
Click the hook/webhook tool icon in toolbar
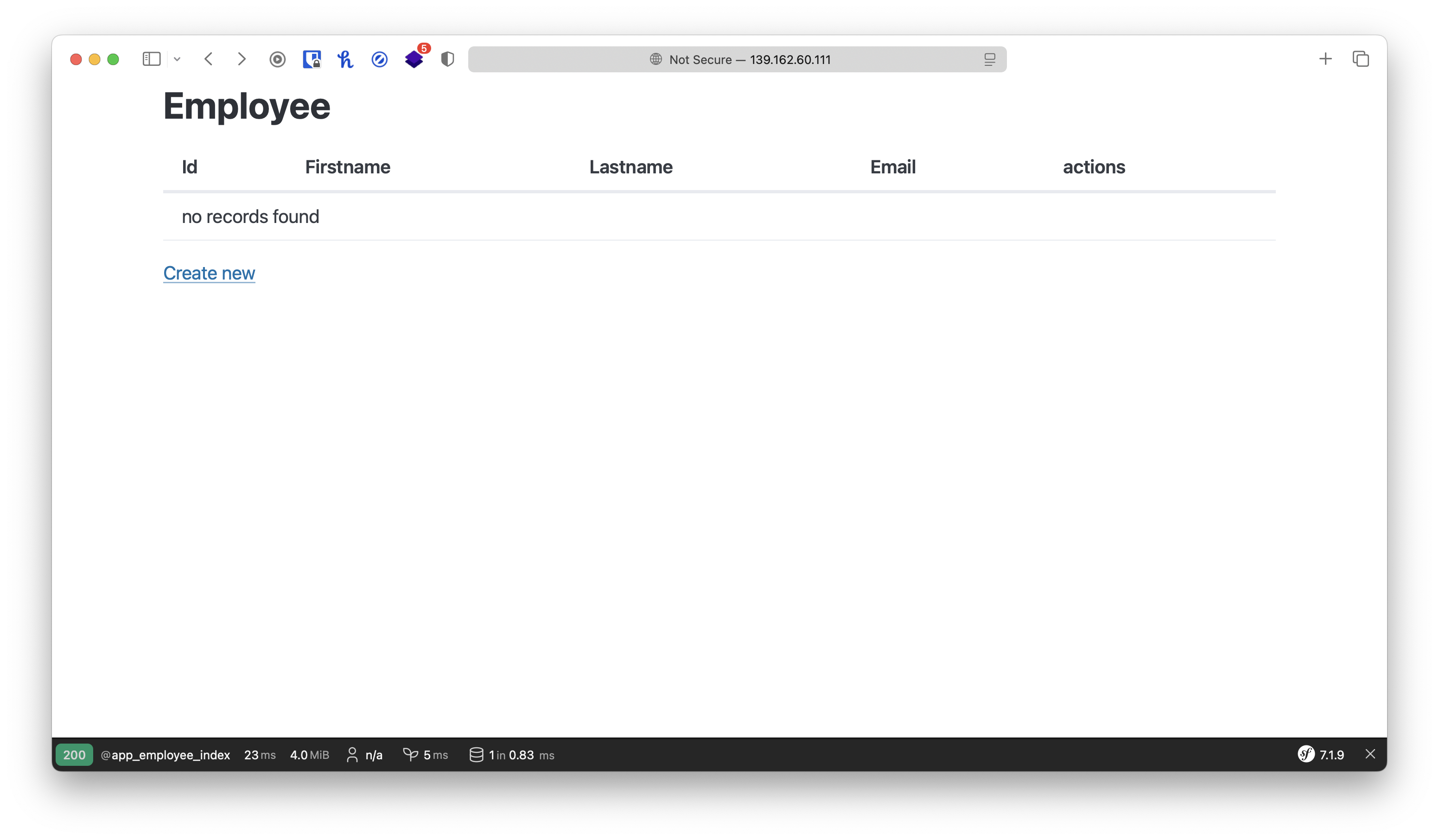pyautogui.click(x=346, y=58)
